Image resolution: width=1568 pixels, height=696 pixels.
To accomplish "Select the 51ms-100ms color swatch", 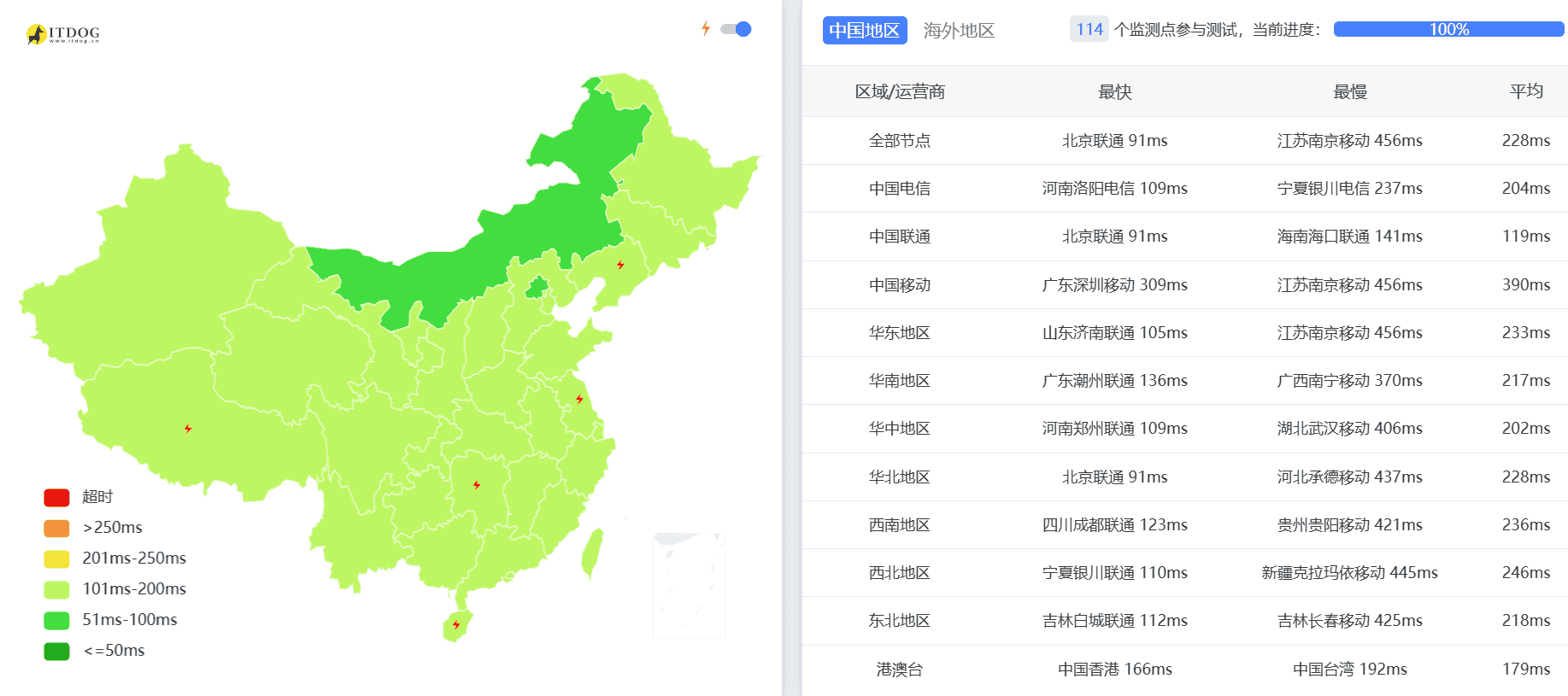I will [x=56, y=619].
